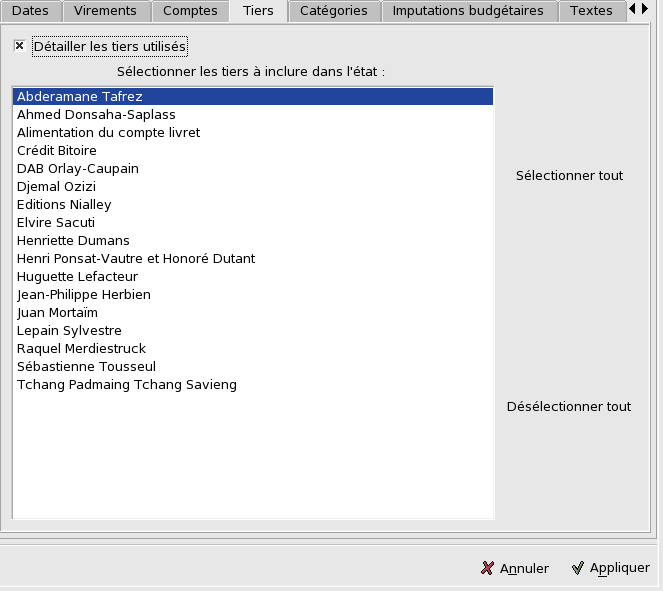The height and width of the screenshot is (591, 663).
Task: Select Alimentation du compte livret
Action: (x=253, y=132)
